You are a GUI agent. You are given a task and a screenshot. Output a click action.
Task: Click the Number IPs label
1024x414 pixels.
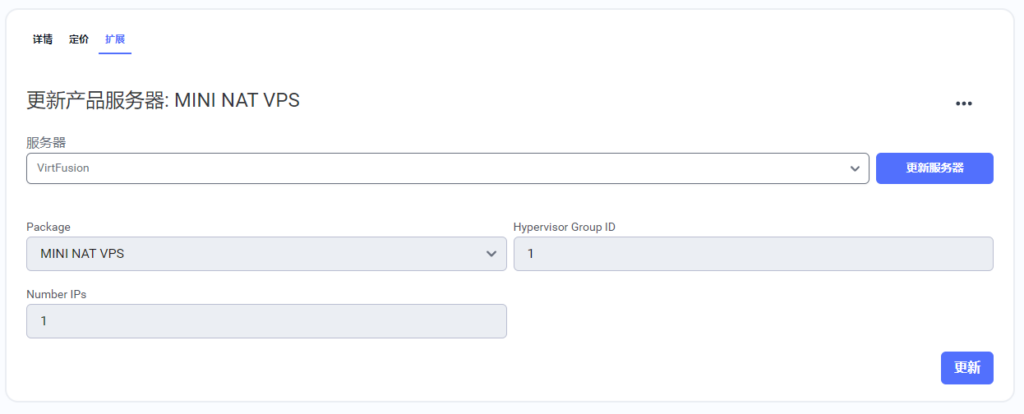(x=59, y=294)
